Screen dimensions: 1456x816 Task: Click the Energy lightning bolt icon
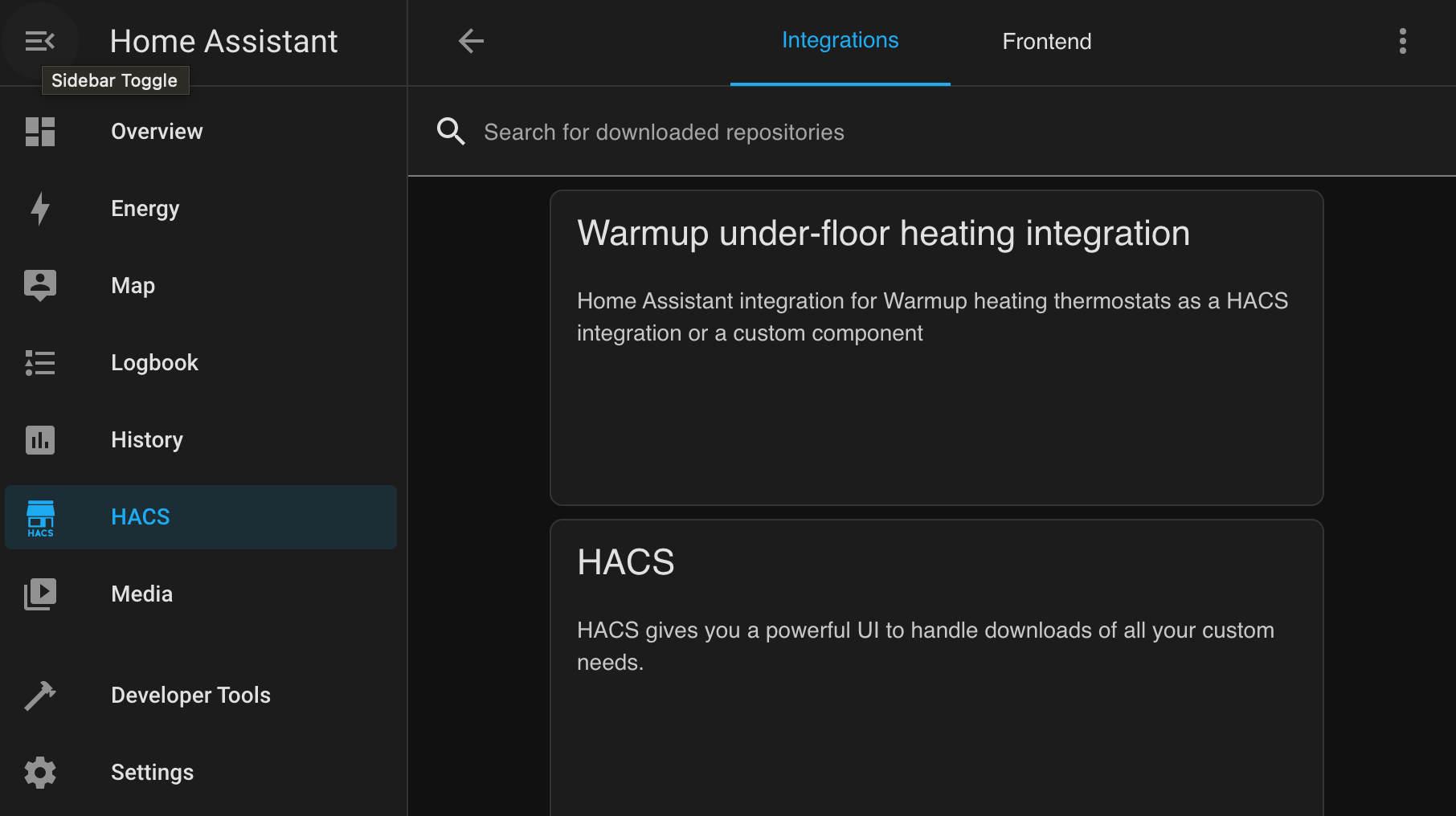(39, 209)
